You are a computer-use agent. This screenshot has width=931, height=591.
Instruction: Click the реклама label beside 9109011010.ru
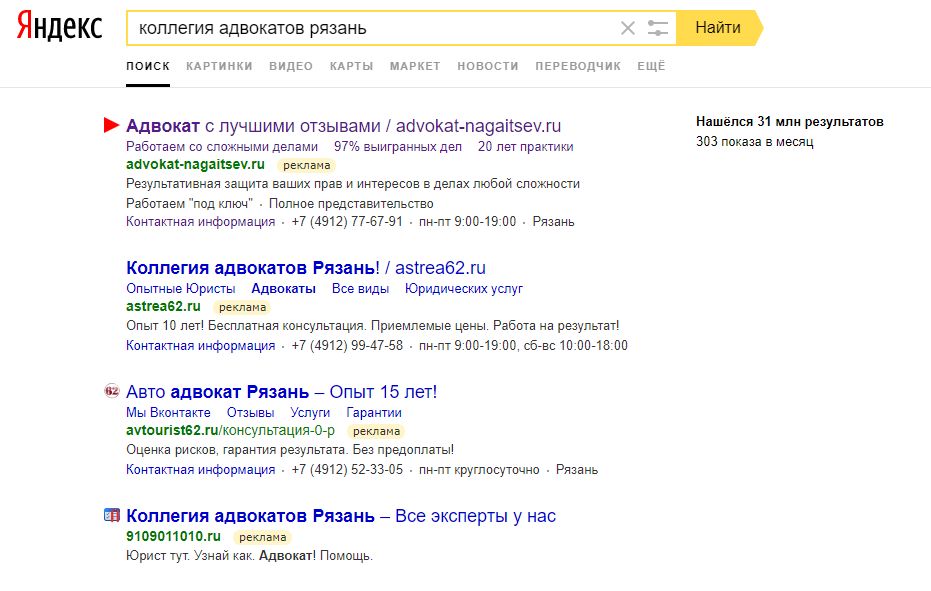pos(262,538)
